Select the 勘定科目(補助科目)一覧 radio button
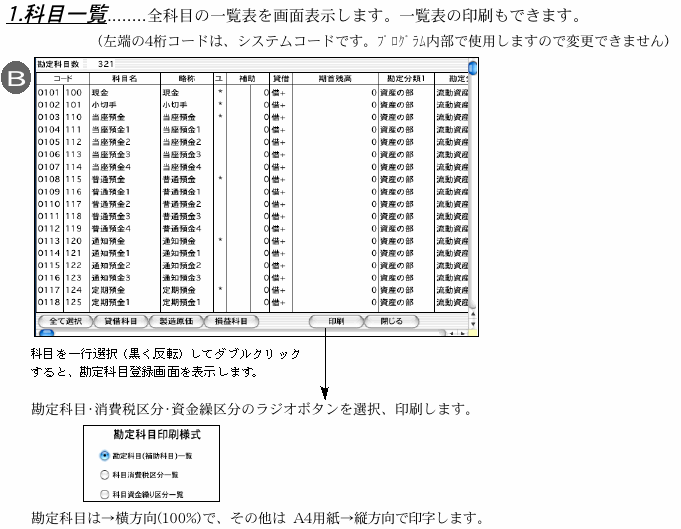 coord(104,455)
